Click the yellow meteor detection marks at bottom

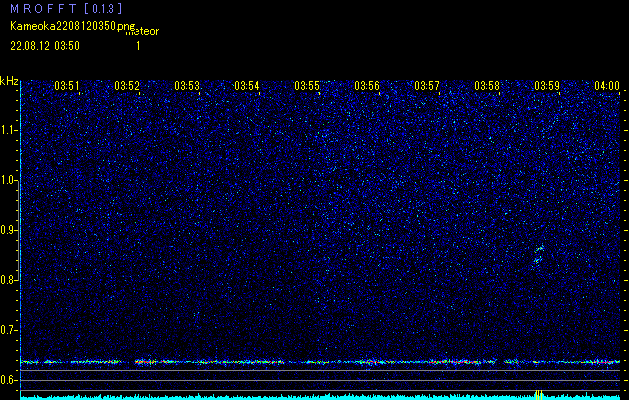[539, 394]
